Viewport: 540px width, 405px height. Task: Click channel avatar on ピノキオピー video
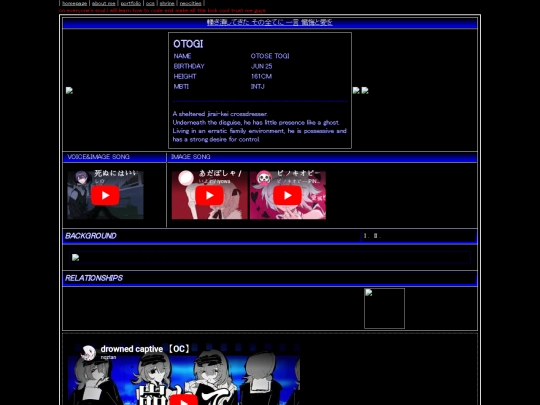tap(264, 178)
